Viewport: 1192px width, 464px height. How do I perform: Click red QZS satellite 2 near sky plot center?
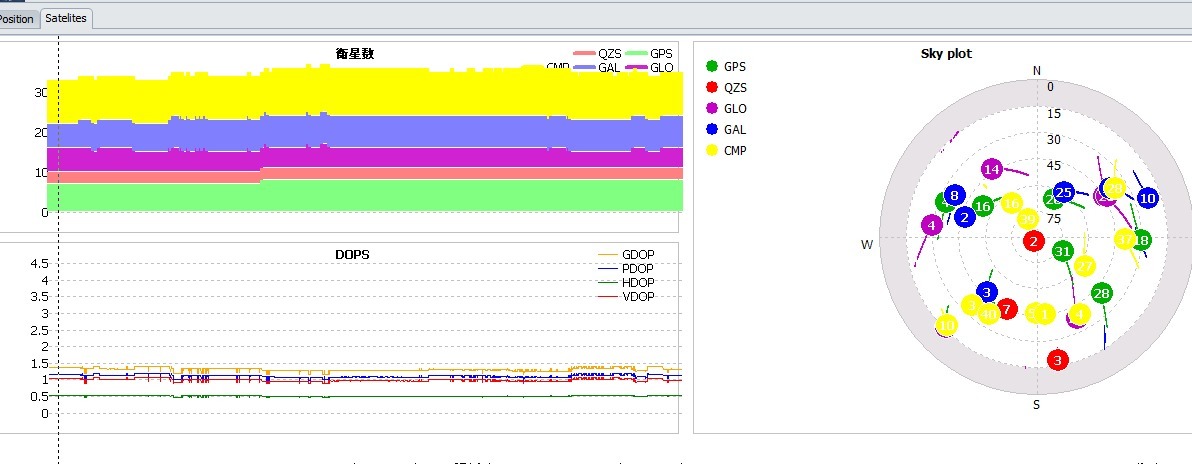[x=1034, y=241]
